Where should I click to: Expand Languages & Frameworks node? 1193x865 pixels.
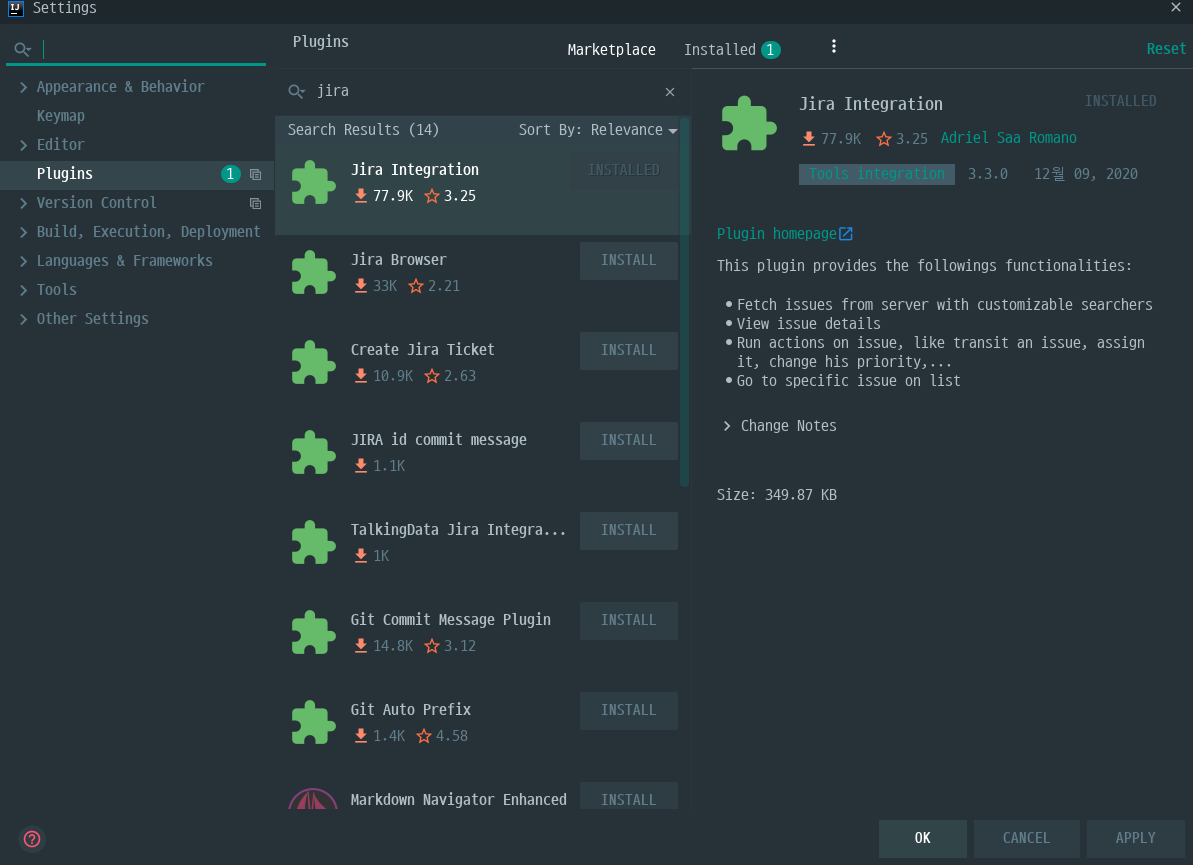tap(24, 261)
